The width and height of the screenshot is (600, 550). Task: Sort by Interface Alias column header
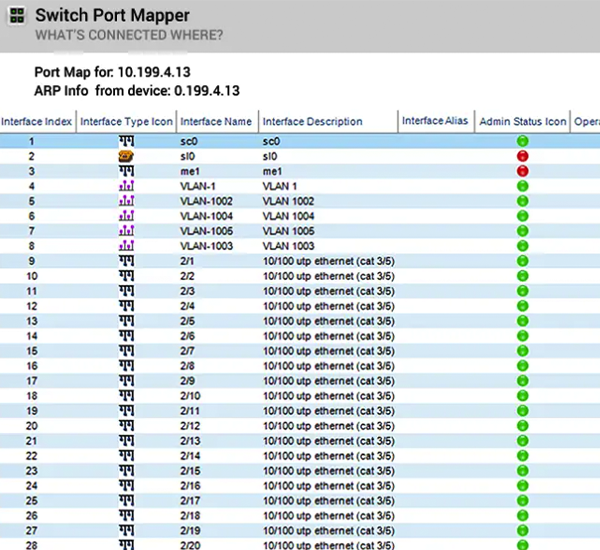(x=436, y=121)
